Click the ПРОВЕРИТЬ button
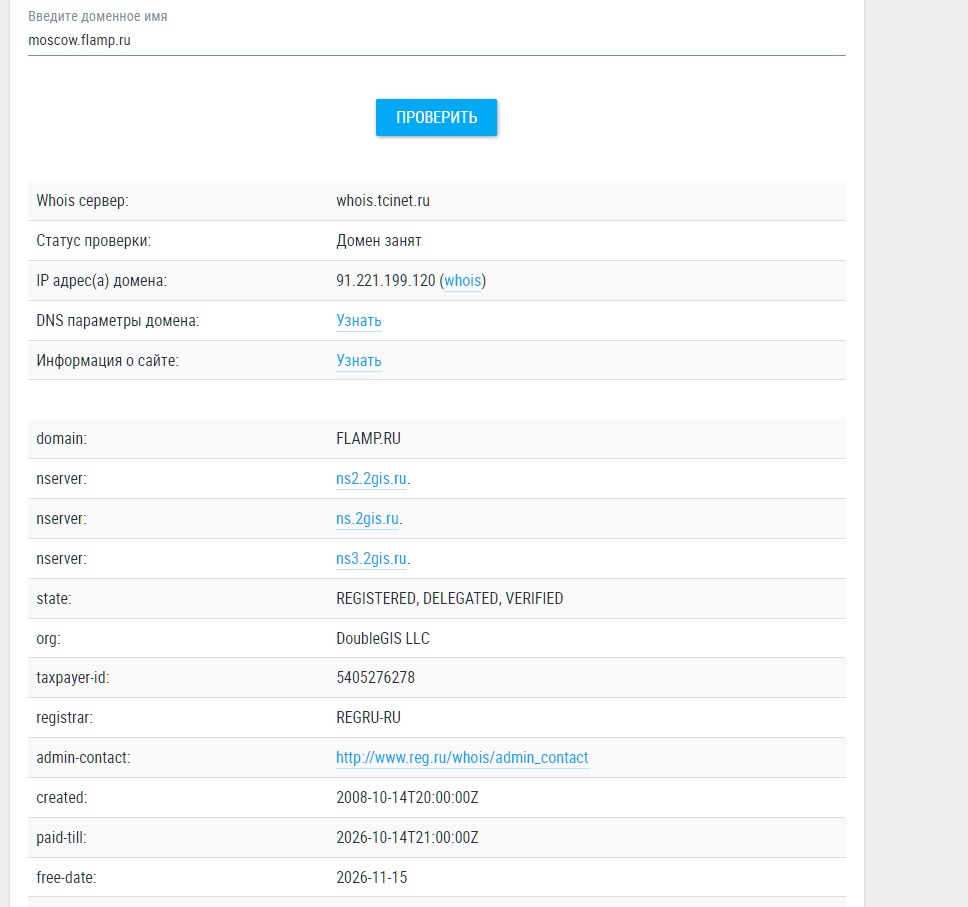 coord(436,117)
